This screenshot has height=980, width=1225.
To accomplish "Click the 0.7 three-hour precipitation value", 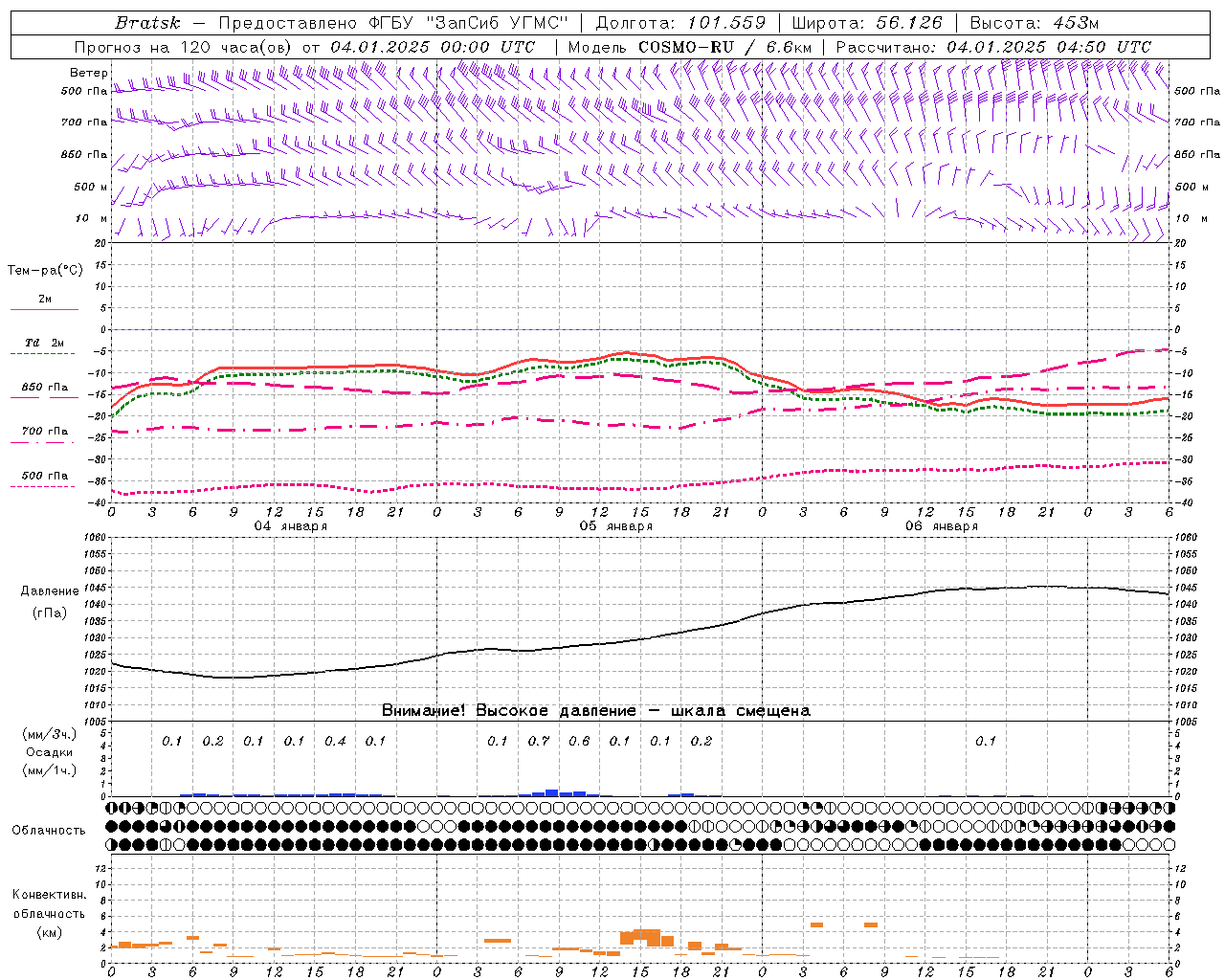I will (x=539, y=741).
